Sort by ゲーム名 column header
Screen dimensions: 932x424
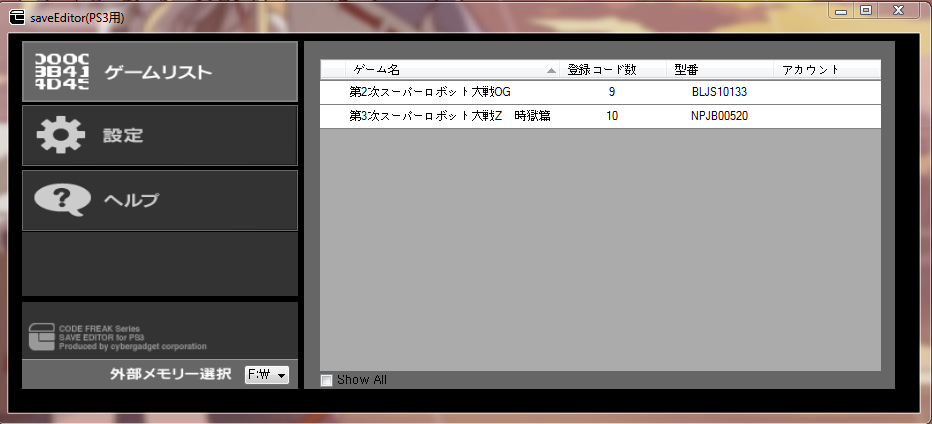tap(452, 70)
